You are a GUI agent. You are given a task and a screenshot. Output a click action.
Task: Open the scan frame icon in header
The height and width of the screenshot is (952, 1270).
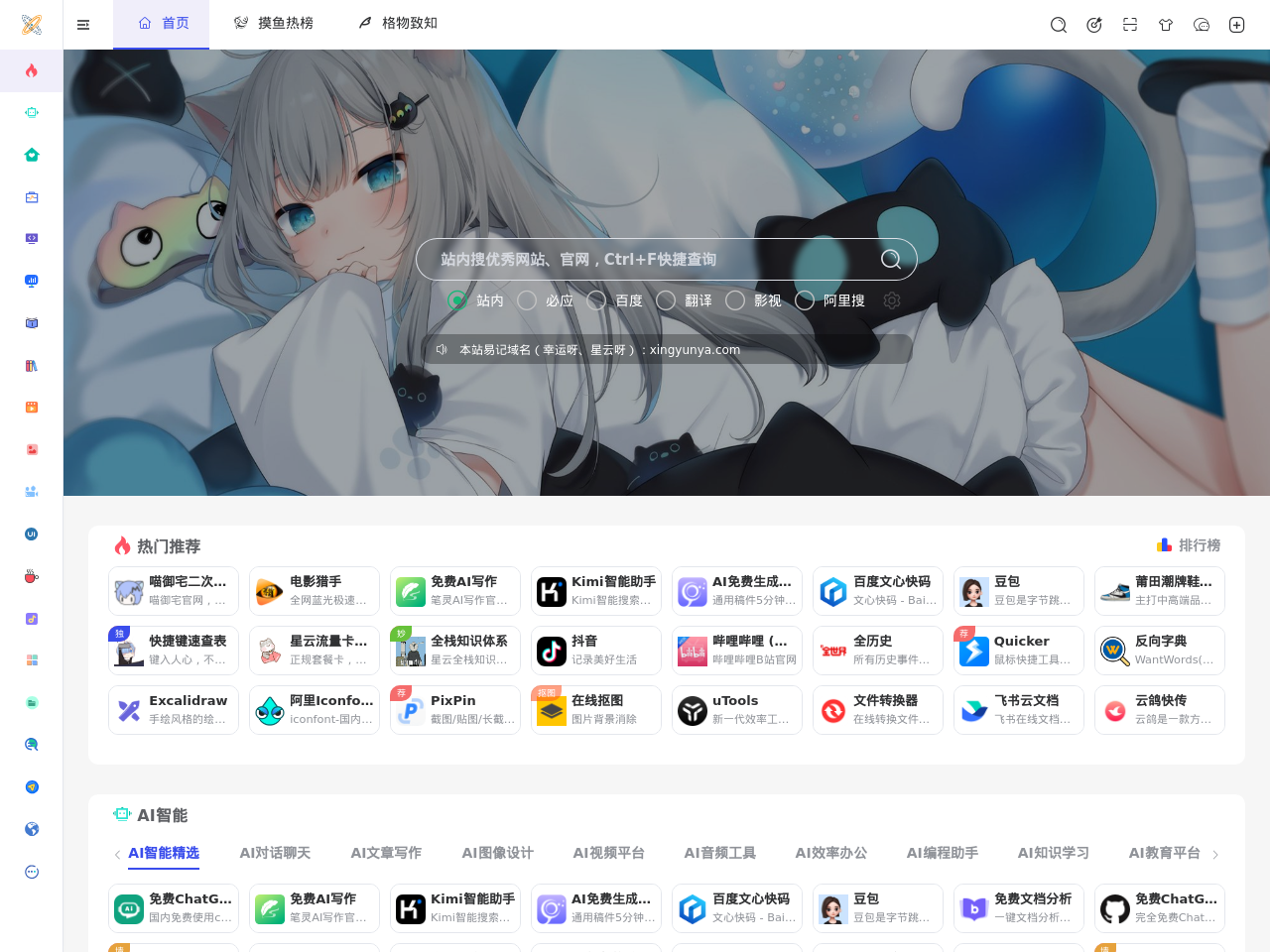tap(1130, 25)
